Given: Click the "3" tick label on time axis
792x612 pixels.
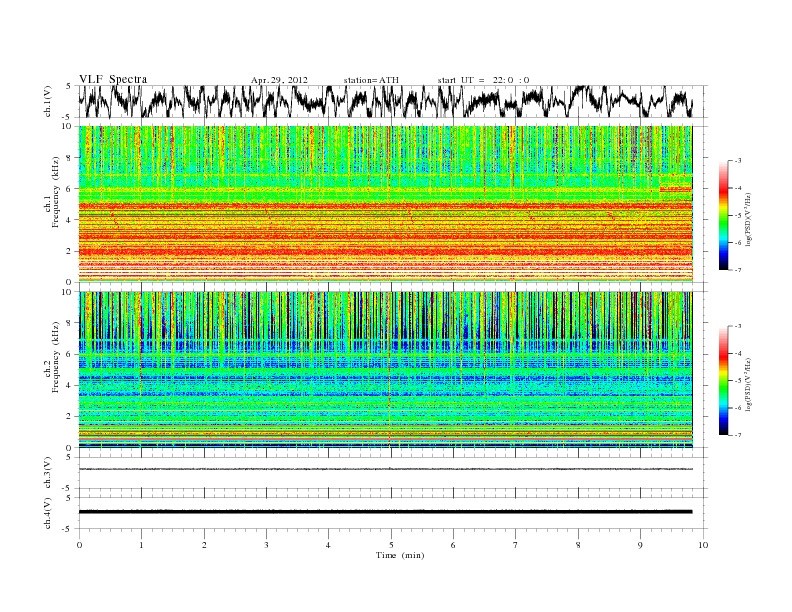Looking at the screenshot, I should pos(266,545).
